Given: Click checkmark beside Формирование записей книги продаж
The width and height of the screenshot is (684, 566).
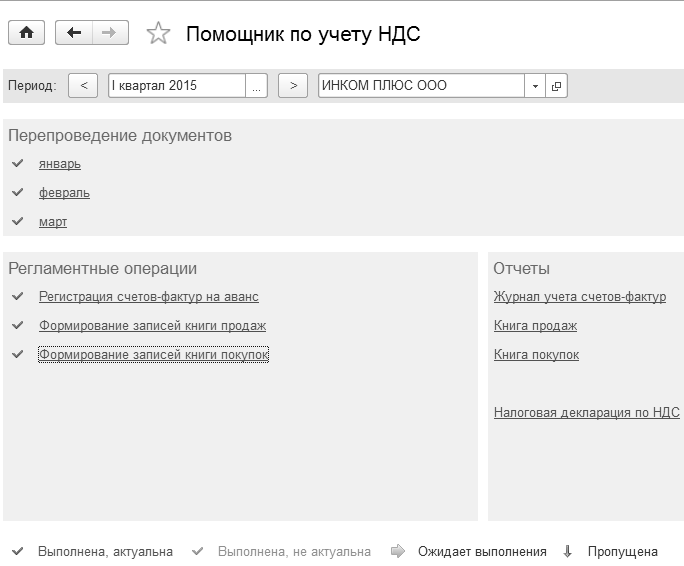Looking at the screenshot, I should pos(17,325).
